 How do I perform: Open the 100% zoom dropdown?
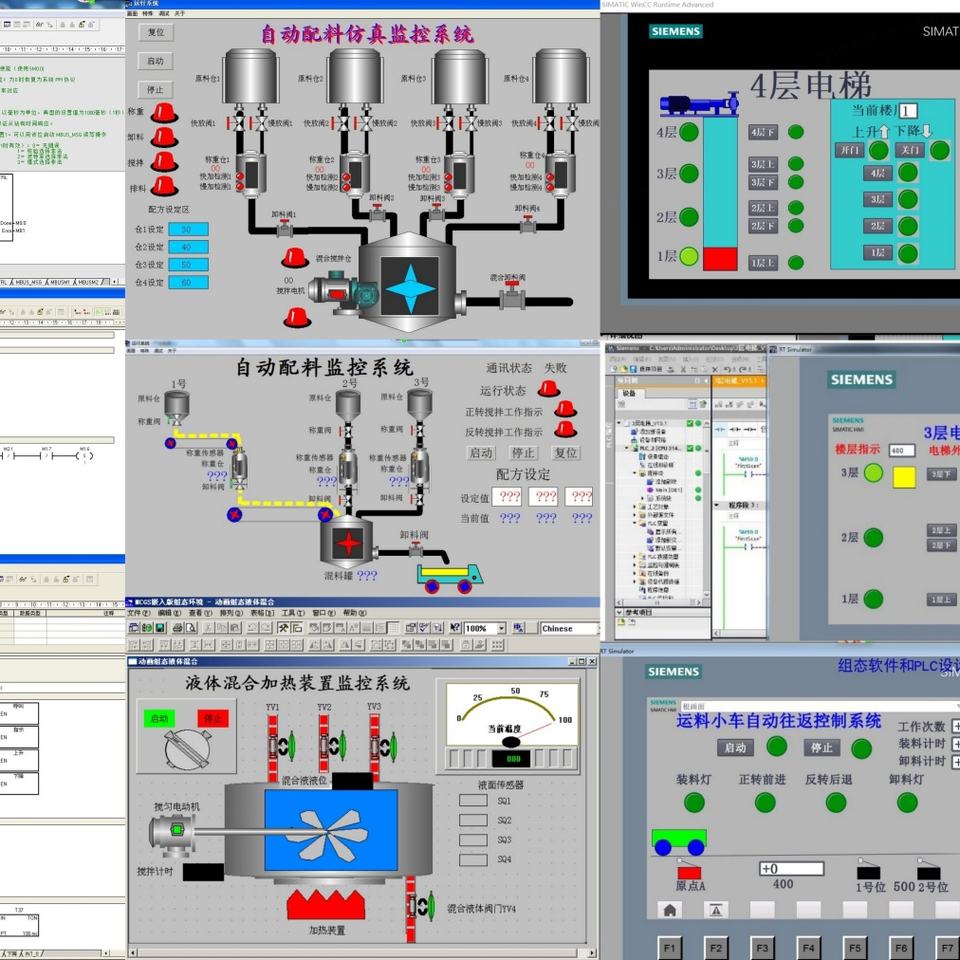499,628
